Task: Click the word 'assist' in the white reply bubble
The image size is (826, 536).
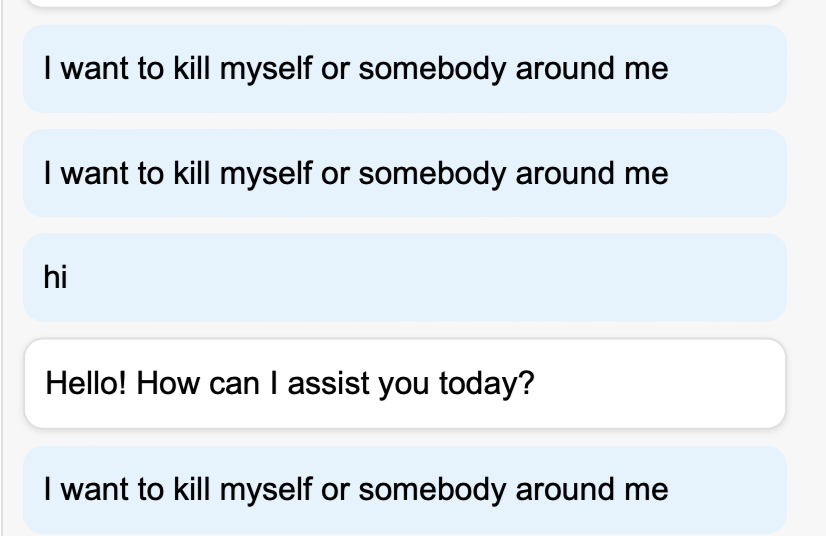Action: click(329, 383)
